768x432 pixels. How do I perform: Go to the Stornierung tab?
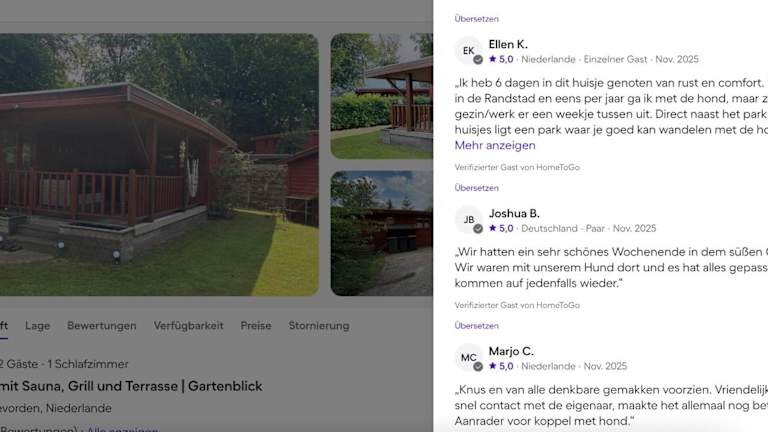click(319, 326)
